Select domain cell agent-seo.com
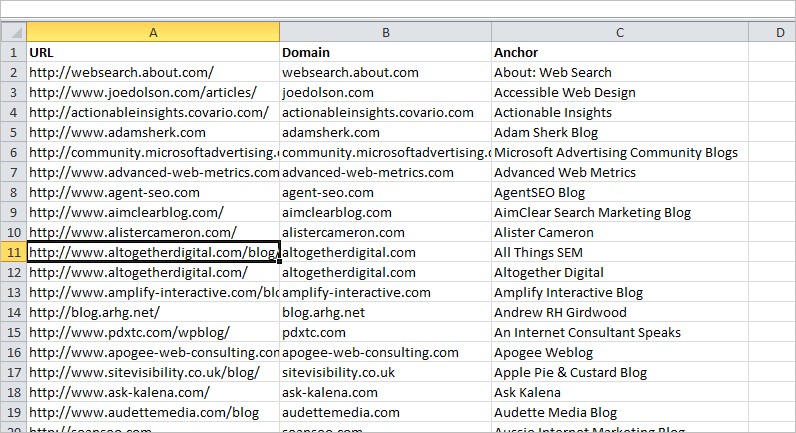The width and height of the screenshot is (796, 433). (x=385, y=192)
